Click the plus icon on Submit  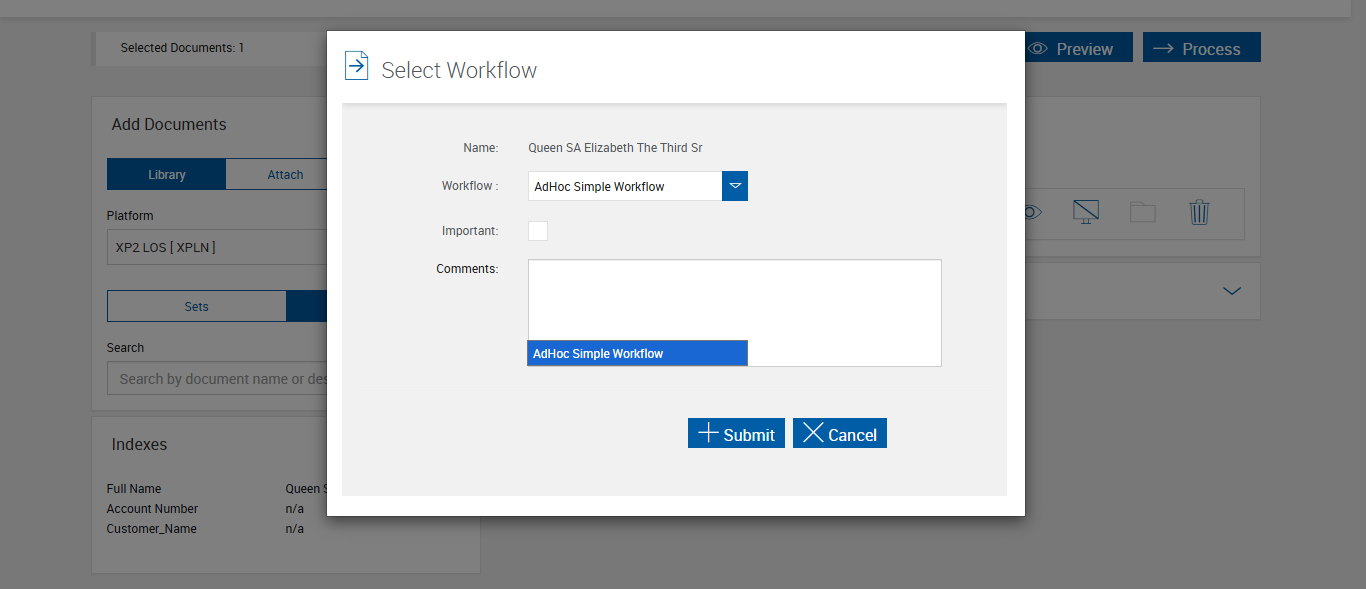click(708, 433)
